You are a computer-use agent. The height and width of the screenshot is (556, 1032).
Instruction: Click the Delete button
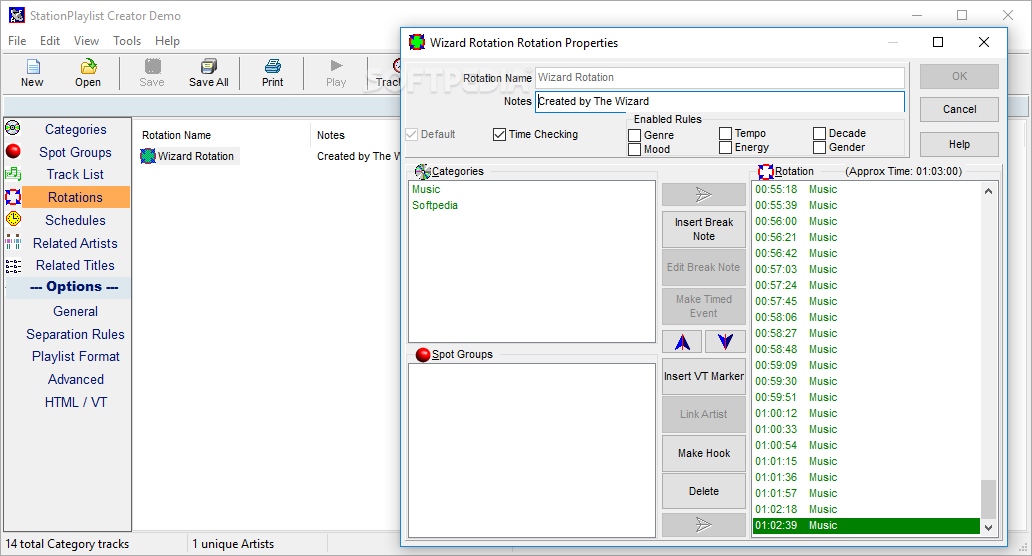click(x=704, y=492)
